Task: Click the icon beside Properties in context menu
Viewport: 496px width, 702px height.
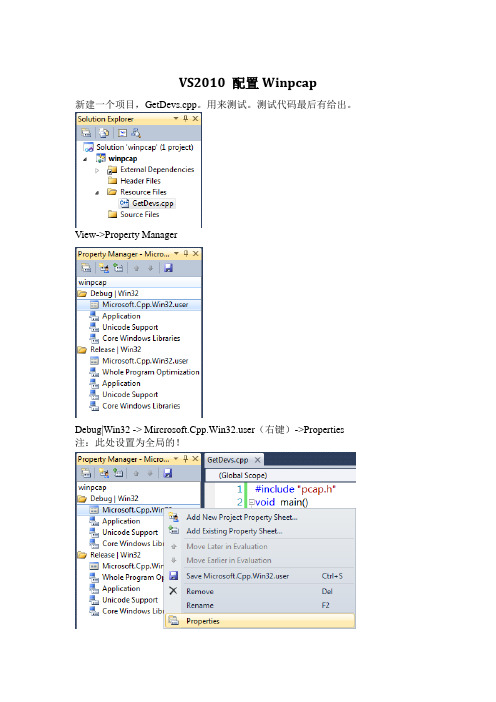Action: click(x=174, y=621)
